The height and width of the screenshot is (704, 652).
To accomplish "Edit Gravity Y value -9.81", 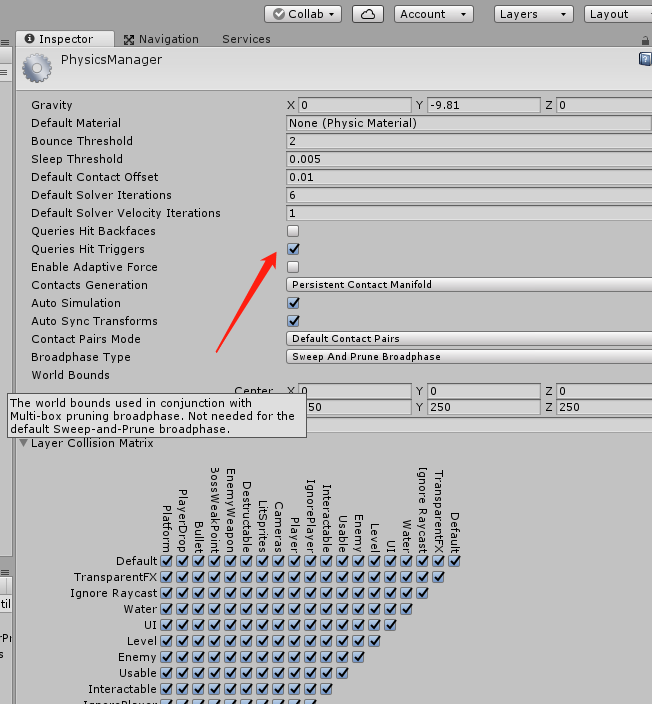I will click(x=484, y=105).
